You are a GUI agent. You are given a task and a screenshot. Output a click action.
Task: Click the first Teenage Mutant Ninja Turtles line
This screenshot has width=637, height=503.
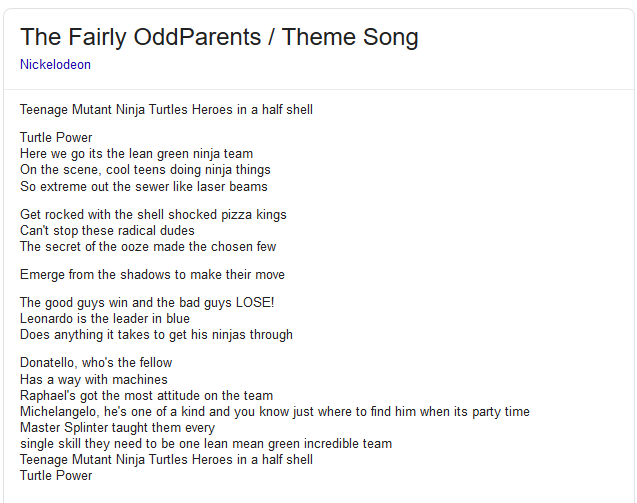click(x=166, y=110)
